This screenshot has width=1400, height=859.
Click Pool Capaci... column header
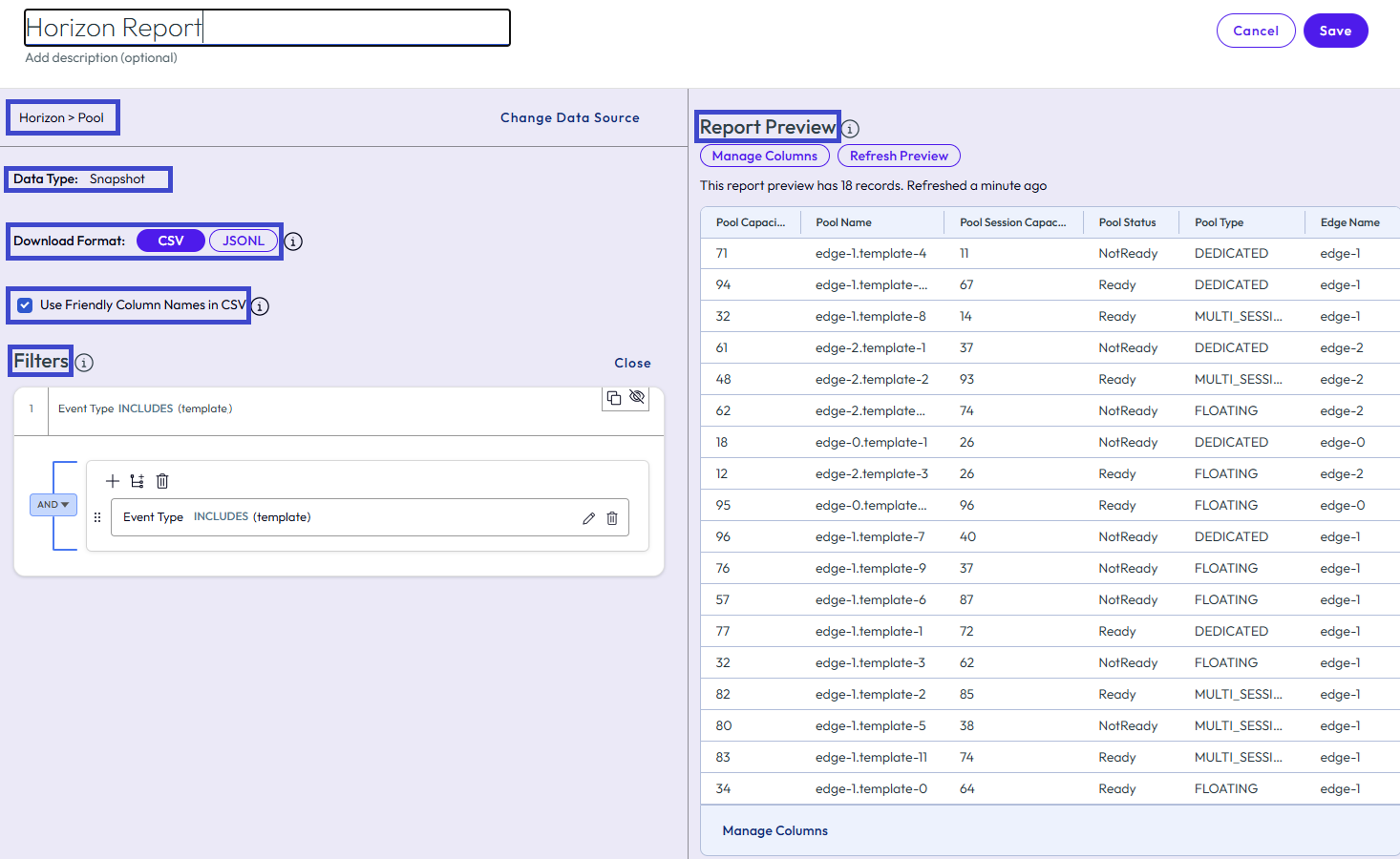click(751, 222)
